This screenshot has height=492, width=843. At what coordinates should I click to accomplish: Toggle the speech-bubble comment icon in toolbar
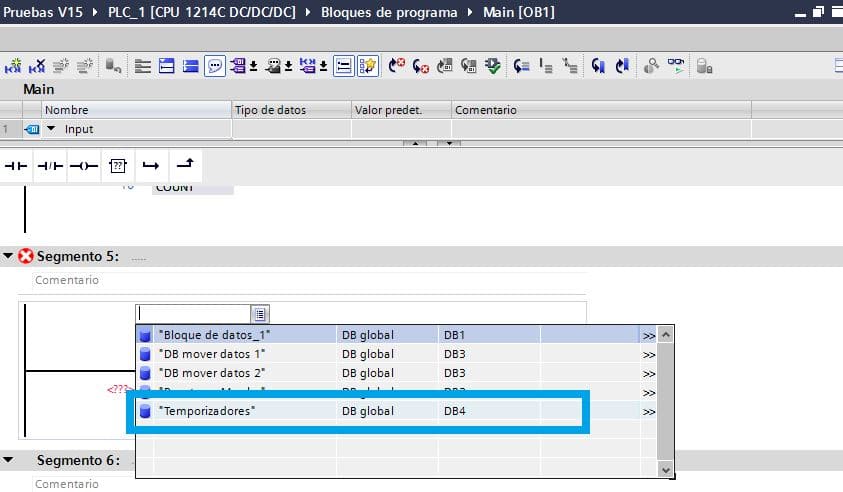(215, 66)
